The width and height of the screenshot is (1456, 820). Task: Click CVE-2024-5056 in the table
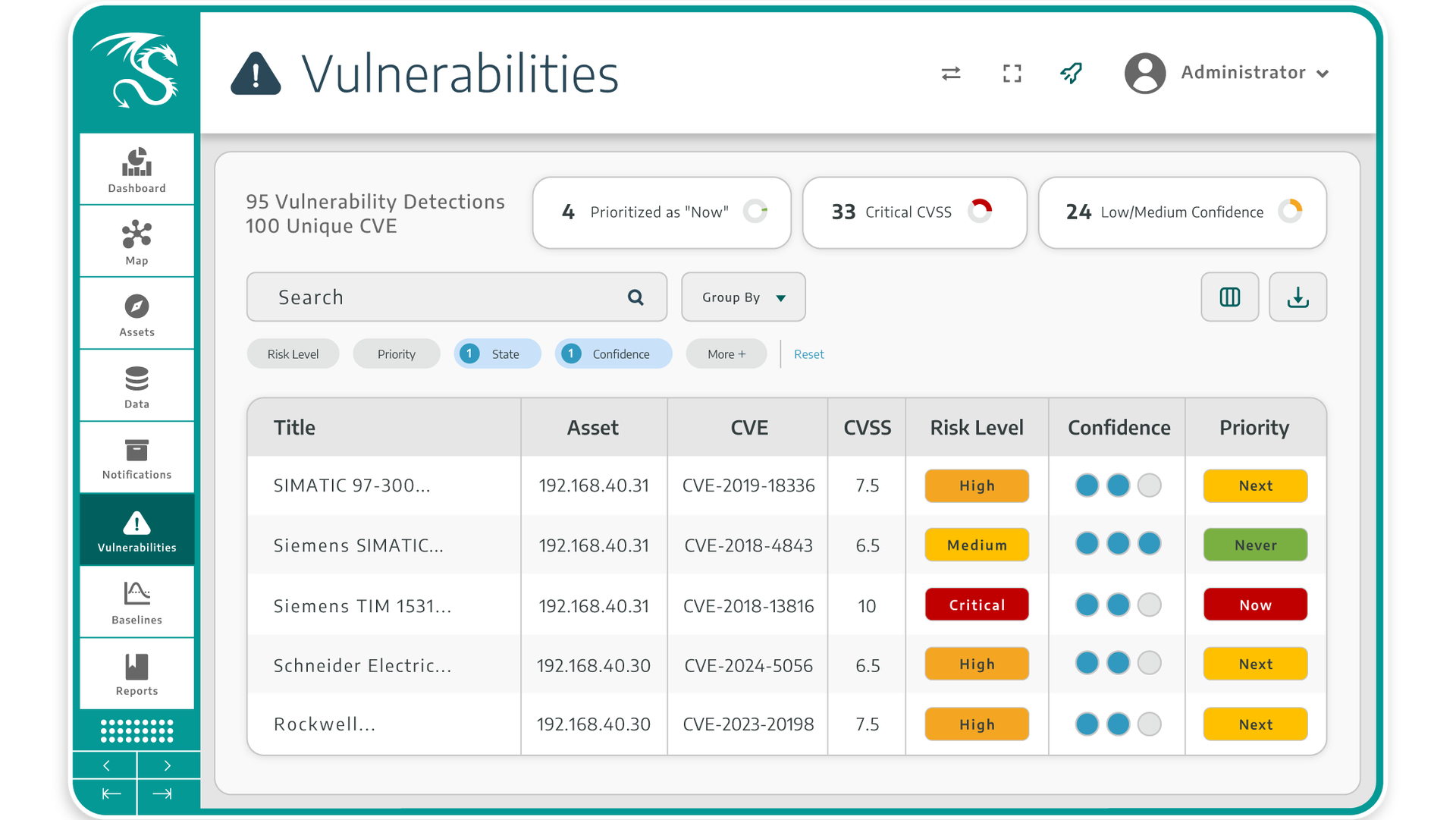(748, 665)
